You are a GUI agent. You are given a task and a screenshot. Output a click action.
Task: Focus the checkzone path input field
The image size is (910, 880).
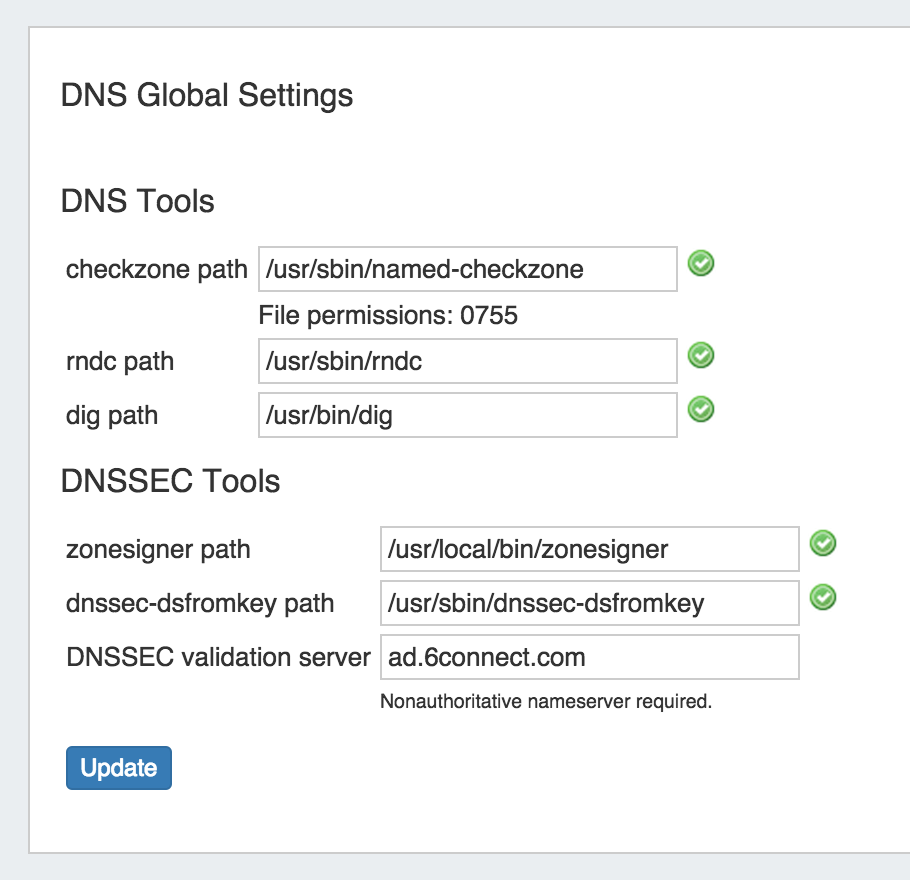pyautogui.click(x=467, y=269)
